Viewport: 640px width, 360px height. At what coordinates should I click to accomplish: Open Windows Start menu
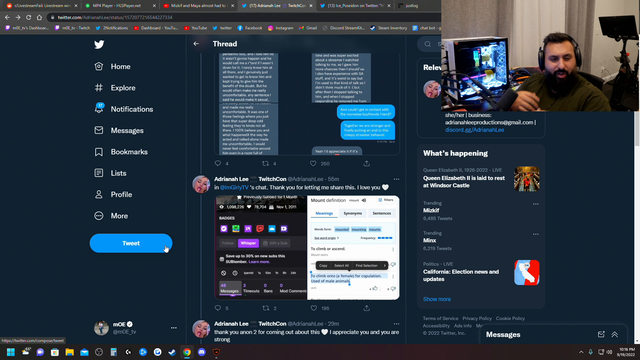(x=11, y=352)
